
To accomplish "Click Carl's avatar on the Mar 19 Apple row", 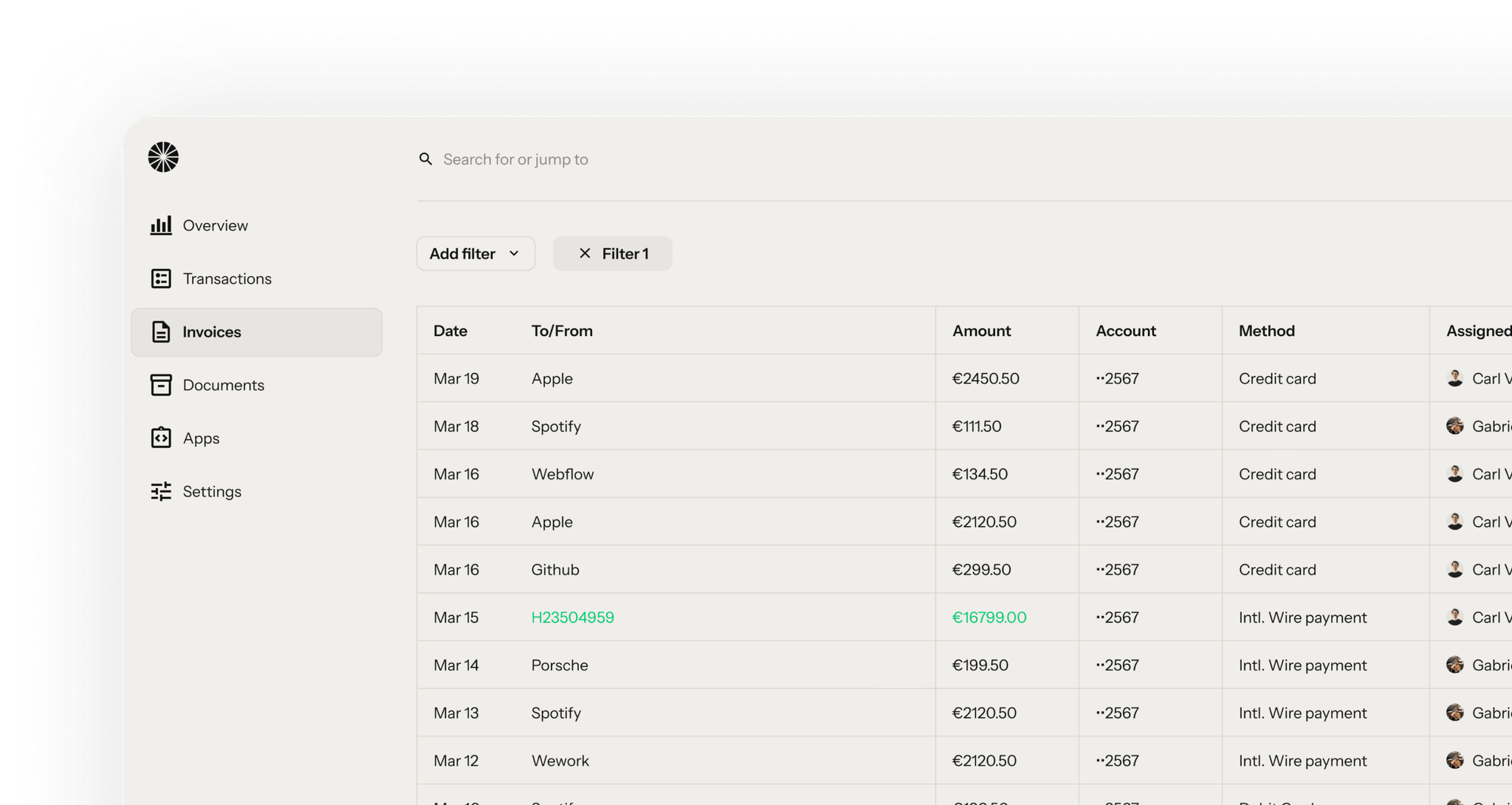I will (x=1456, y=378).
